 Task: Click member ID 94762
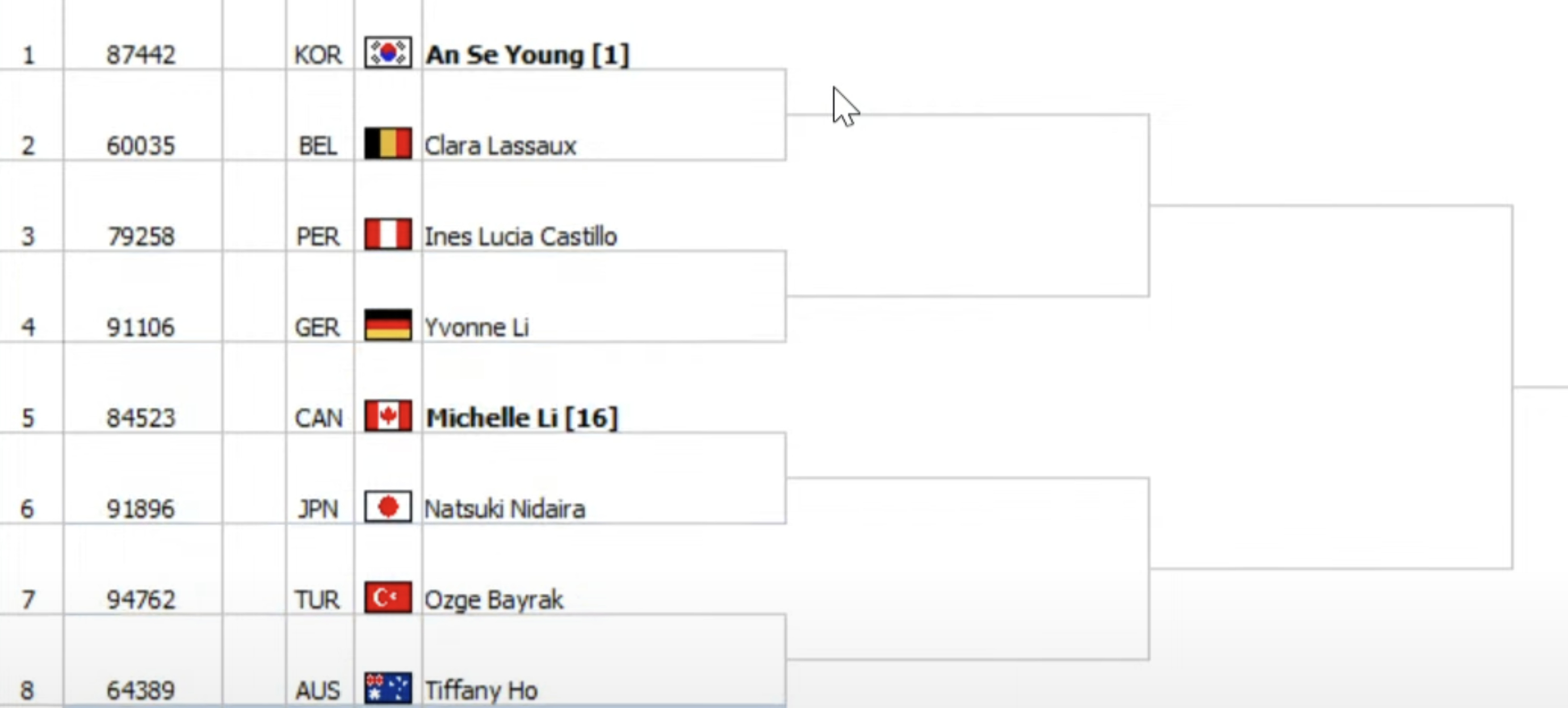click(x=141, y=600)
